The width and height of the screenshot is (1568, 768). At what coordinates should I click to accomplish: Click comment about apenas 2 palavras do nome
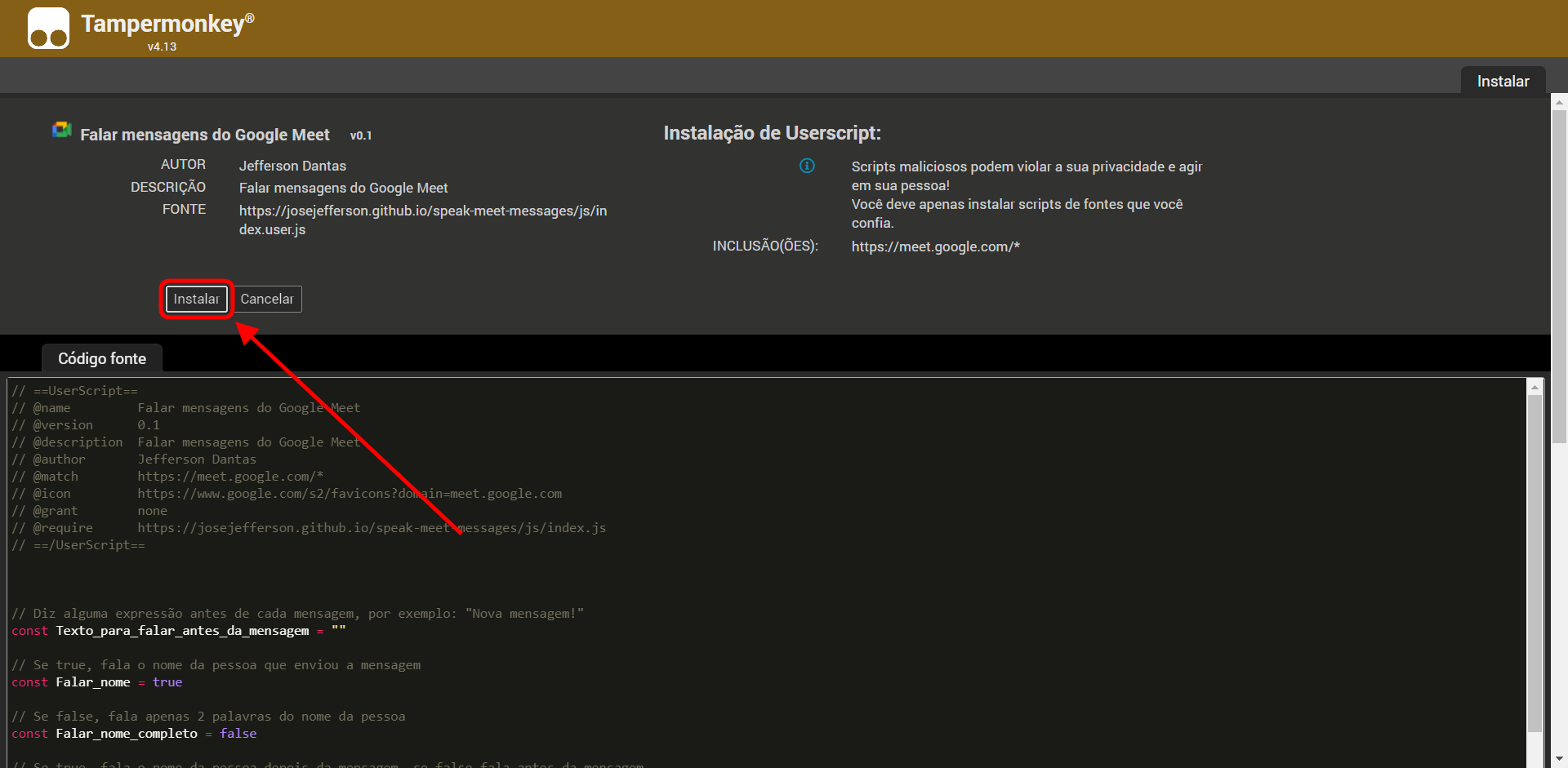click(x=208, y=717)
